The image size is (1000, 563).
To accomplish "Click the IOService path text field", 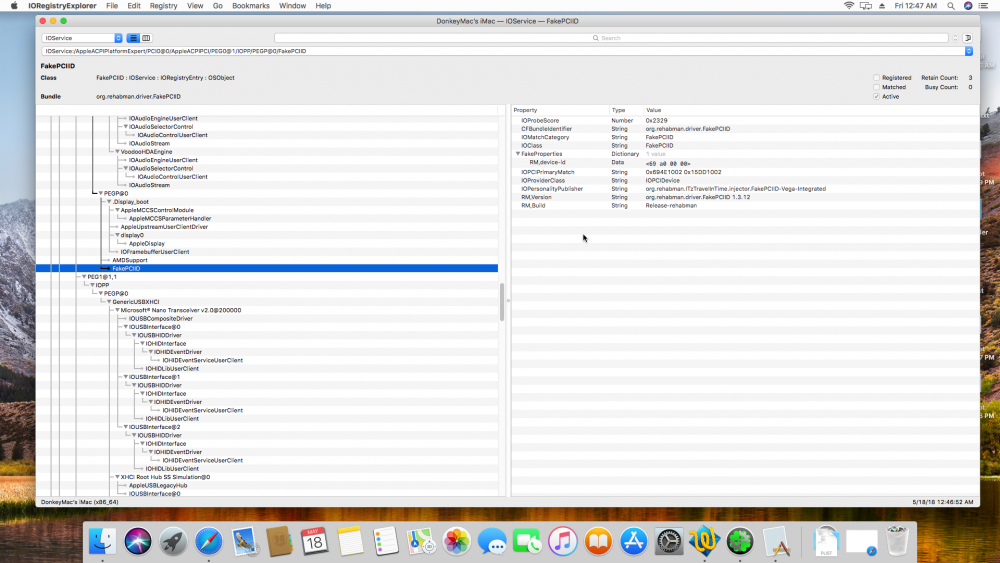I will (x=503, y=51).
